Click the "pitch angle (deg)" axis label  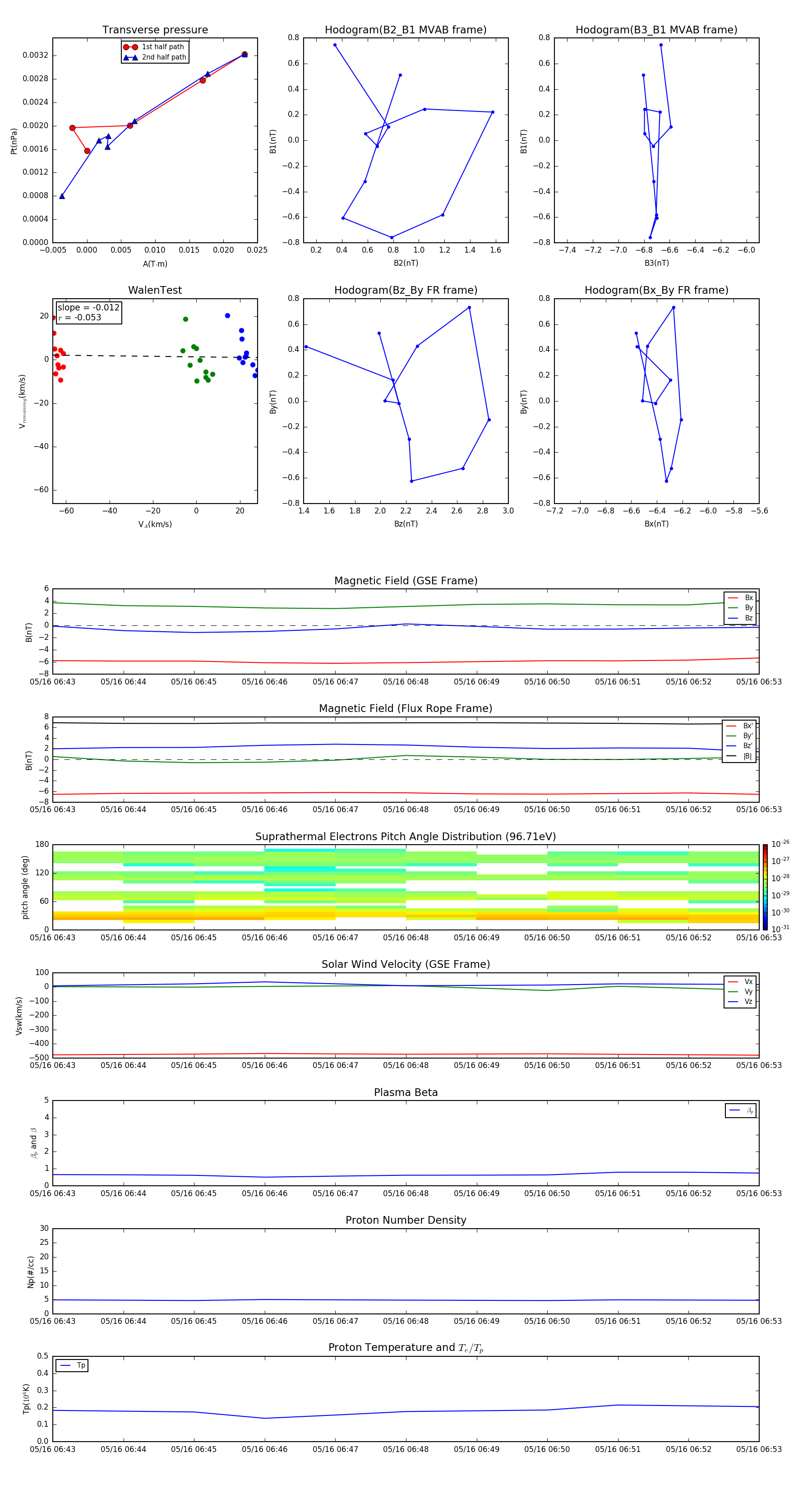[x=25, y=887]
